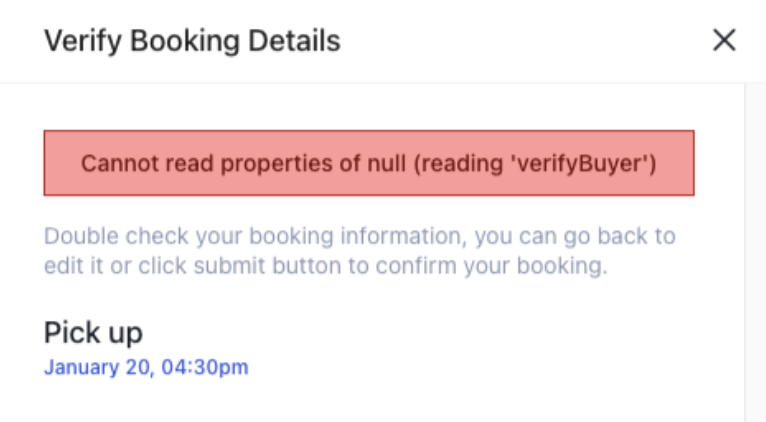Click the blank area below the pickup date
766x422 pixels.
point(370,402)
